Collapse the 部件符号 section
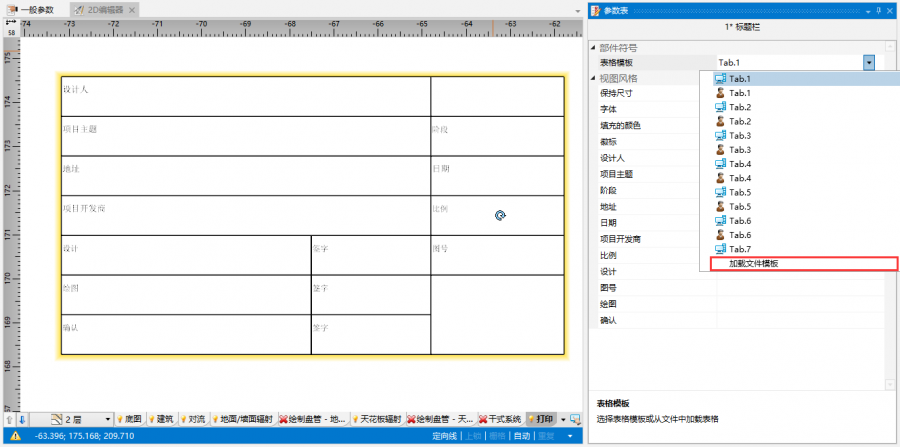Viewport: 900px width, 447px height. [x=593, y=48]
